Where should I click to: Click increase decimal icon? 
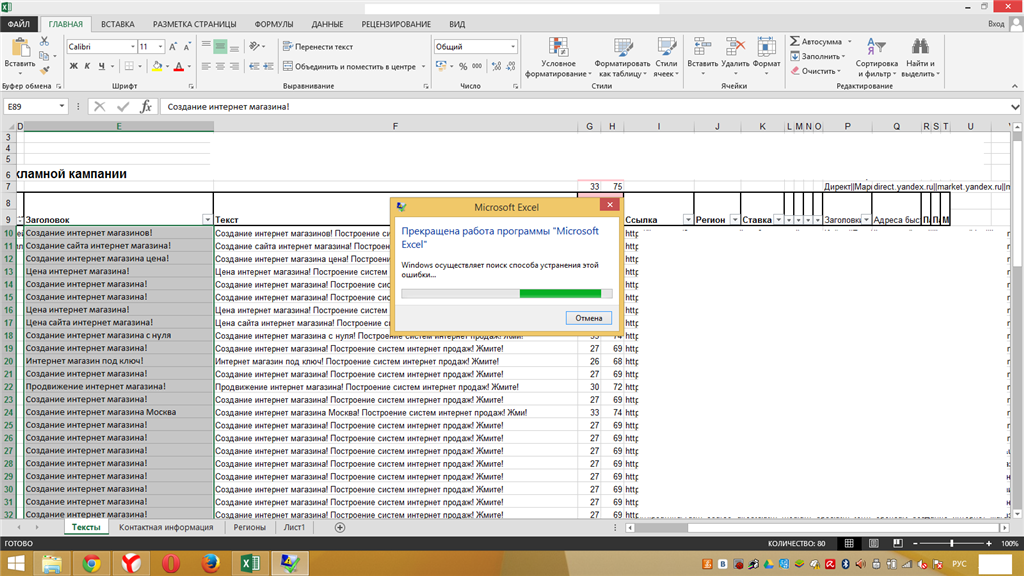(496, 66)
